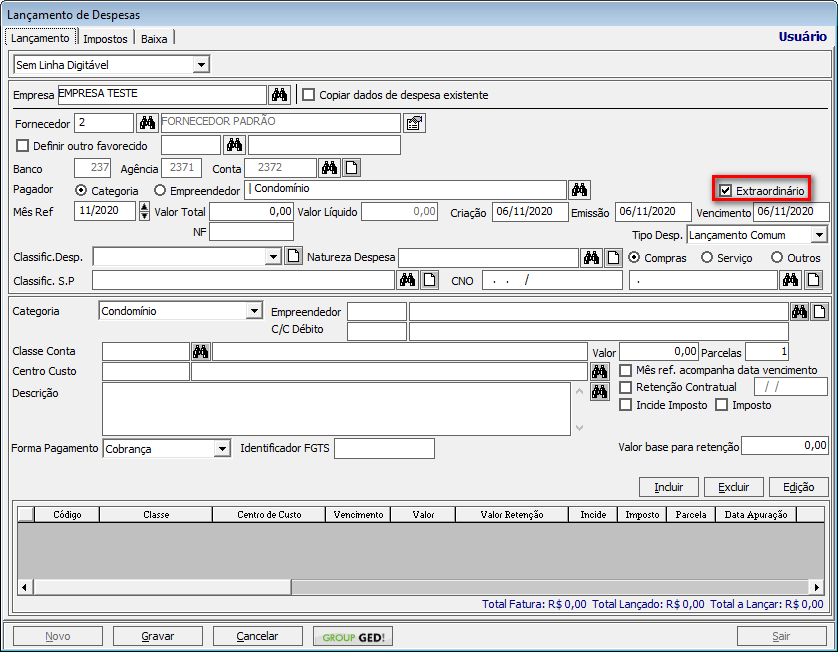Create new Classific.Desp. with document icon
Viewport: 838px width, 652px height.
coord(293,256)
